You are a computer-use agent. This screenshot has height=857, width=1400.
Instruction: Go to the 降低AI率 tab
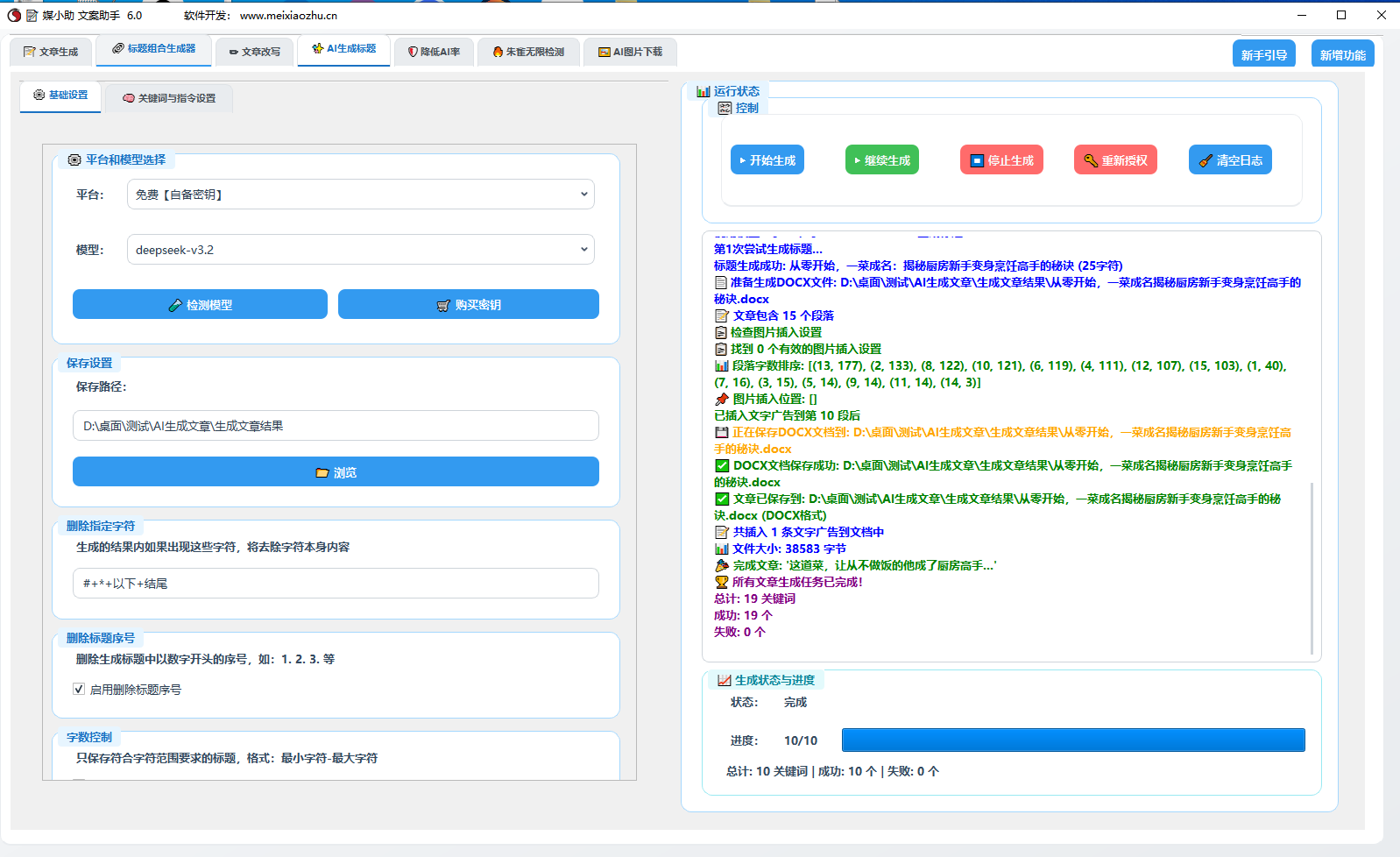coord(434,52)
